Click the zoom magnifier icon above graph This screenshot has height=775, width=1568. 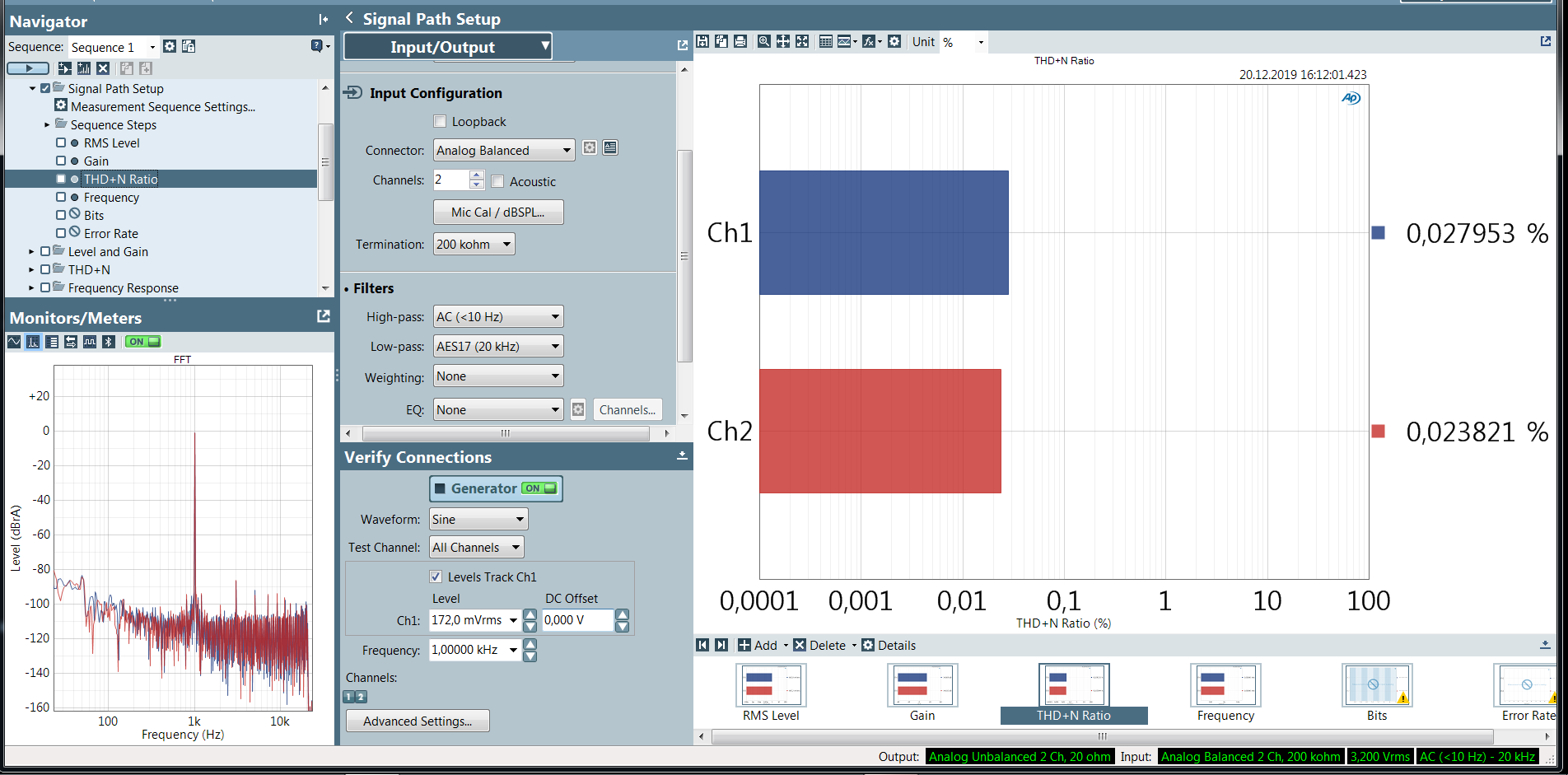pyautogui.click(x=764, y=41)
